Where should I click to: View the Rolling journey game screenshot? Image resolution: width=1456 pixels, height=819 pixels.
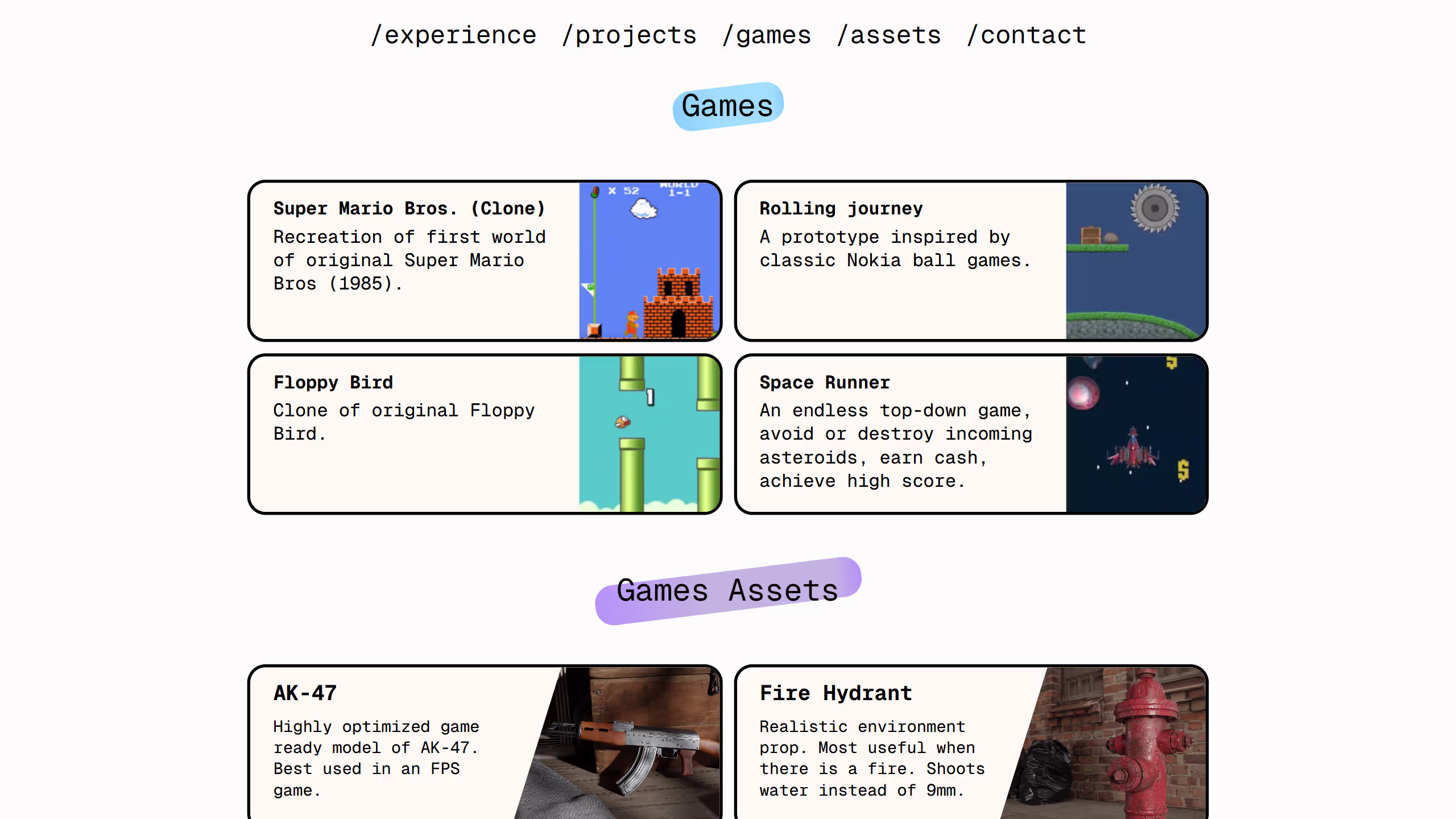(x=1136, y=261)
